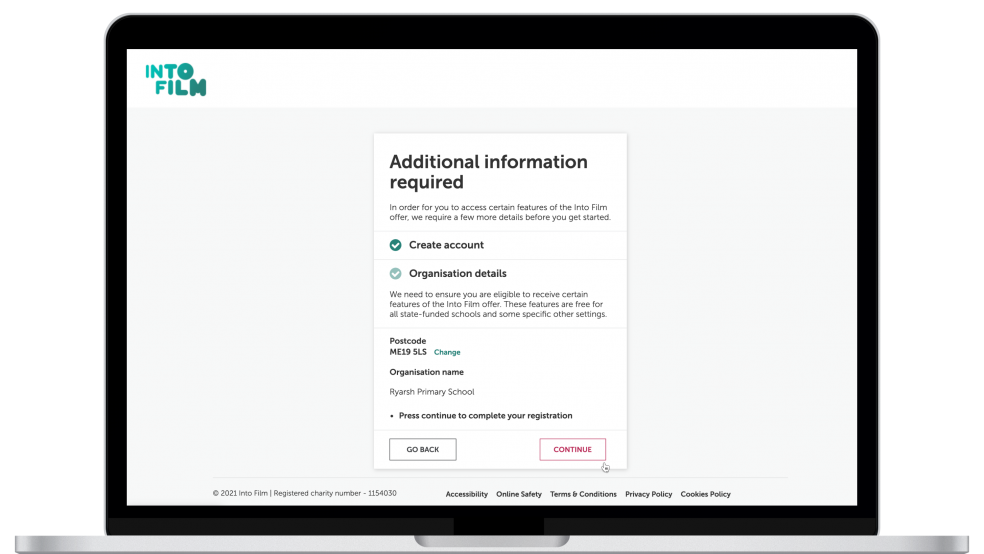Open the Online Safety footer link
Image resolution: width=984 pixels, height=554 pixels.
coord(518,494)
